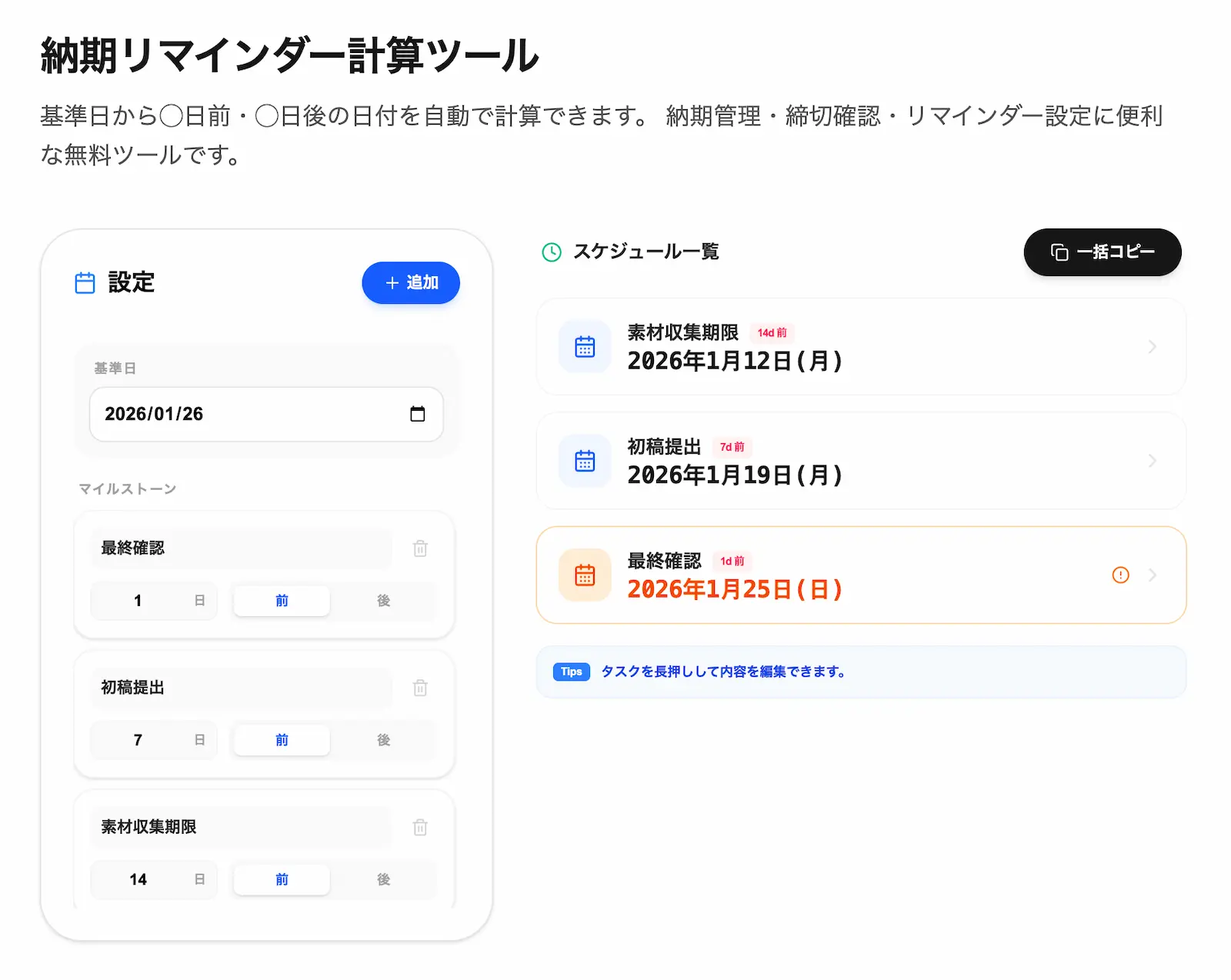This screenshot has height=980, width=1231.
Task: Click the スケジュール一覧 heading
Action: click(x=646, y=252)
